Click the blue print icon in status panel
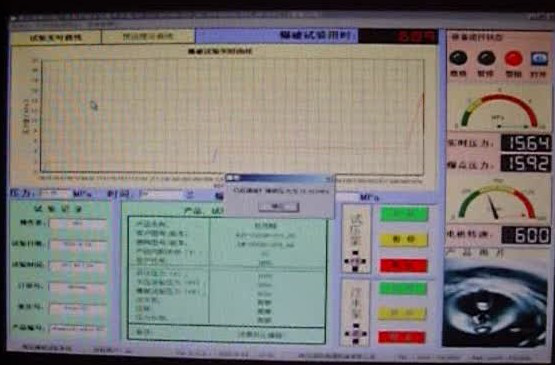This screenshot has width=555, height=365. tap(539, 59)
